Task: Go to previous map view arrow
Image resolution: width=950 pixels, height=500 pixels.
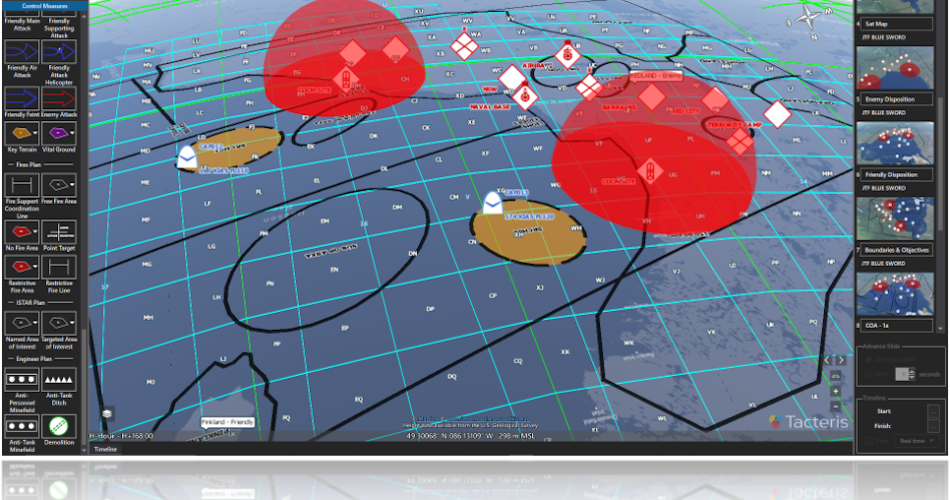Action: [828, 360]
